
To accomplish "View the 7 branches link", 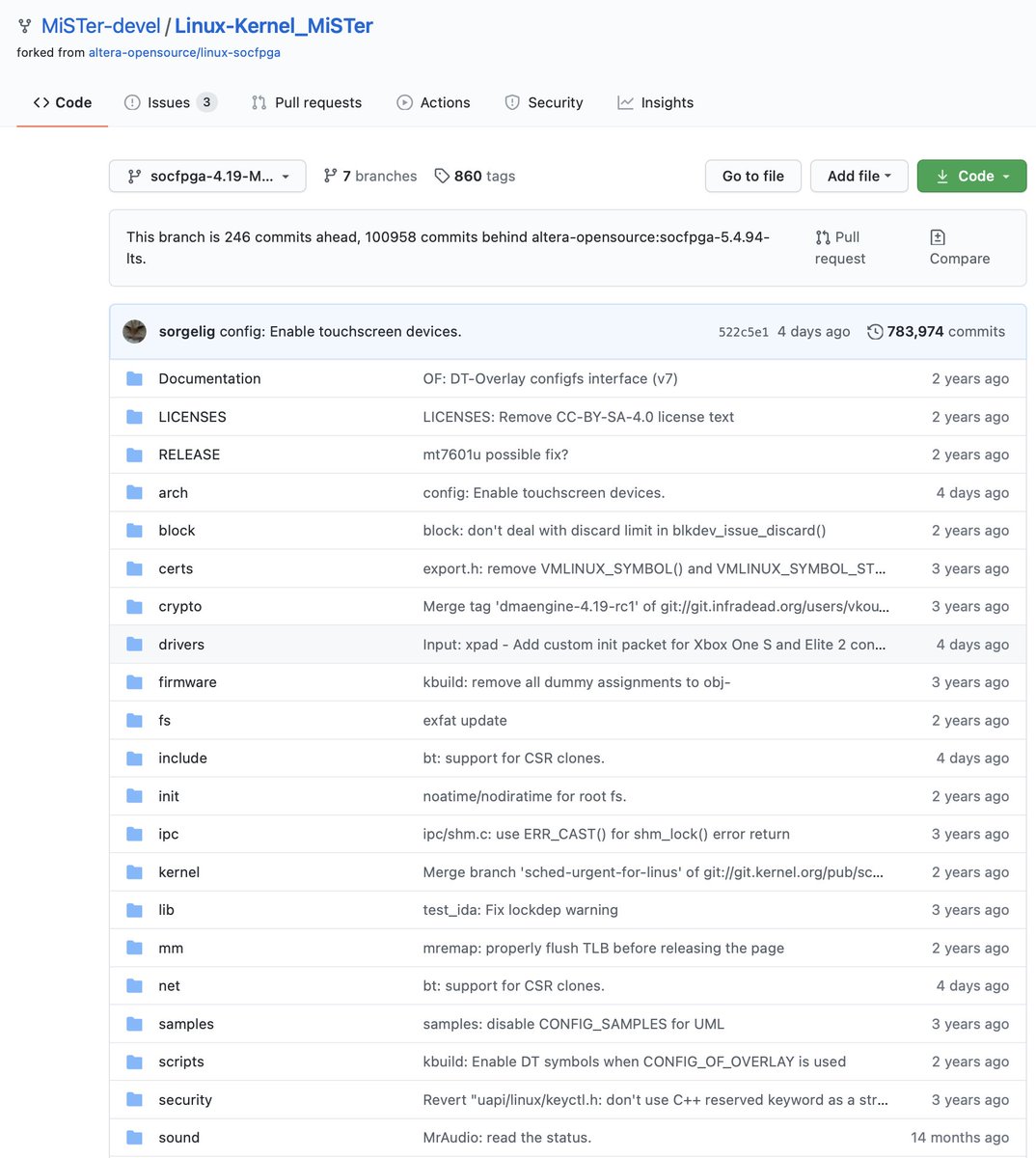I will (x=370, y=176).
